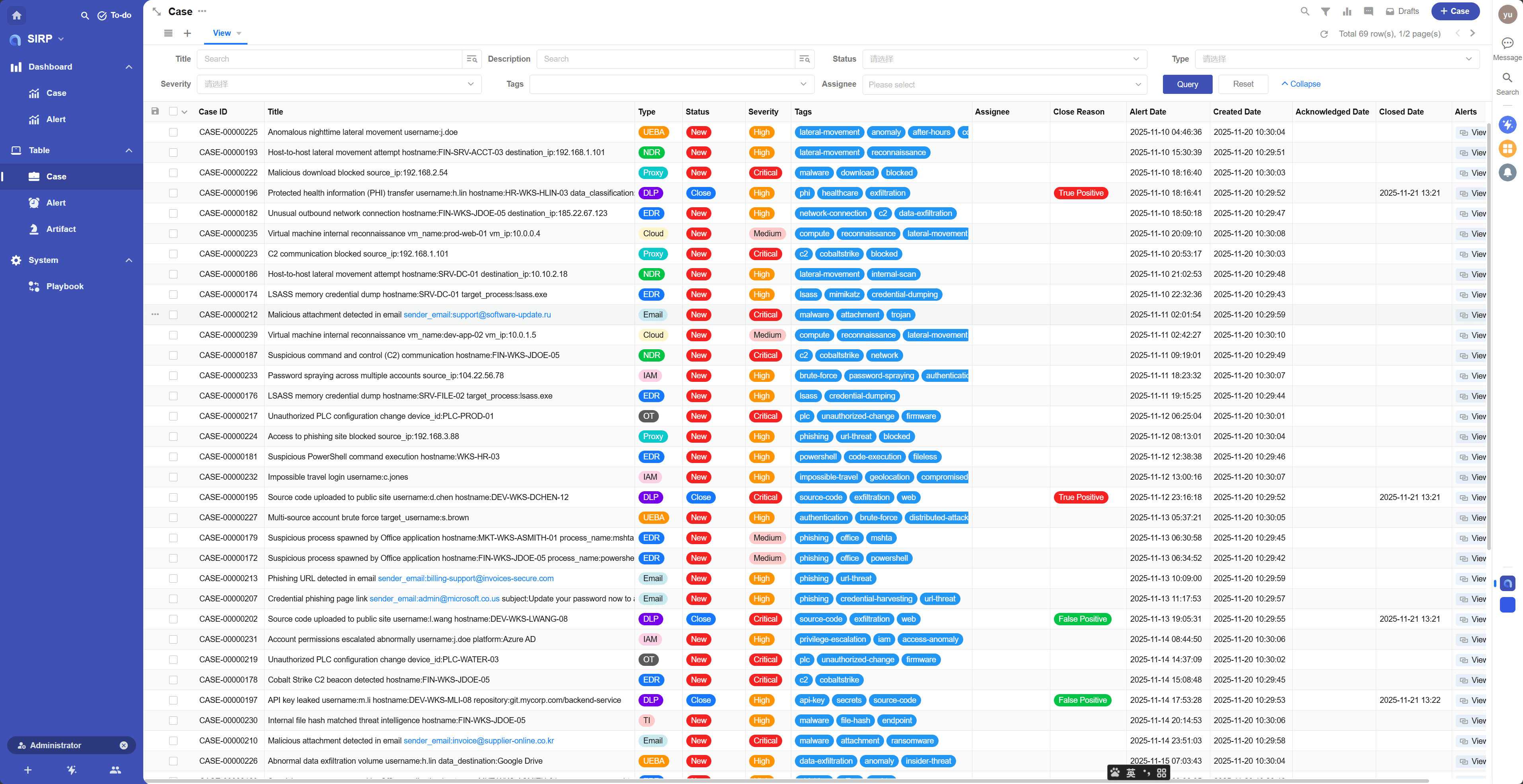The image size is (1523, 784).
Task: Collapse the Dashboard sidebar section
Action: click(x=129, y=67)
